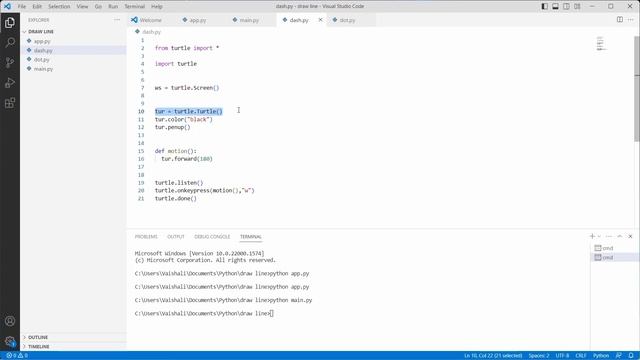This screenshot has height=360, width=640.
Task: Open the notifications bell in status bar
Action: 631,356
